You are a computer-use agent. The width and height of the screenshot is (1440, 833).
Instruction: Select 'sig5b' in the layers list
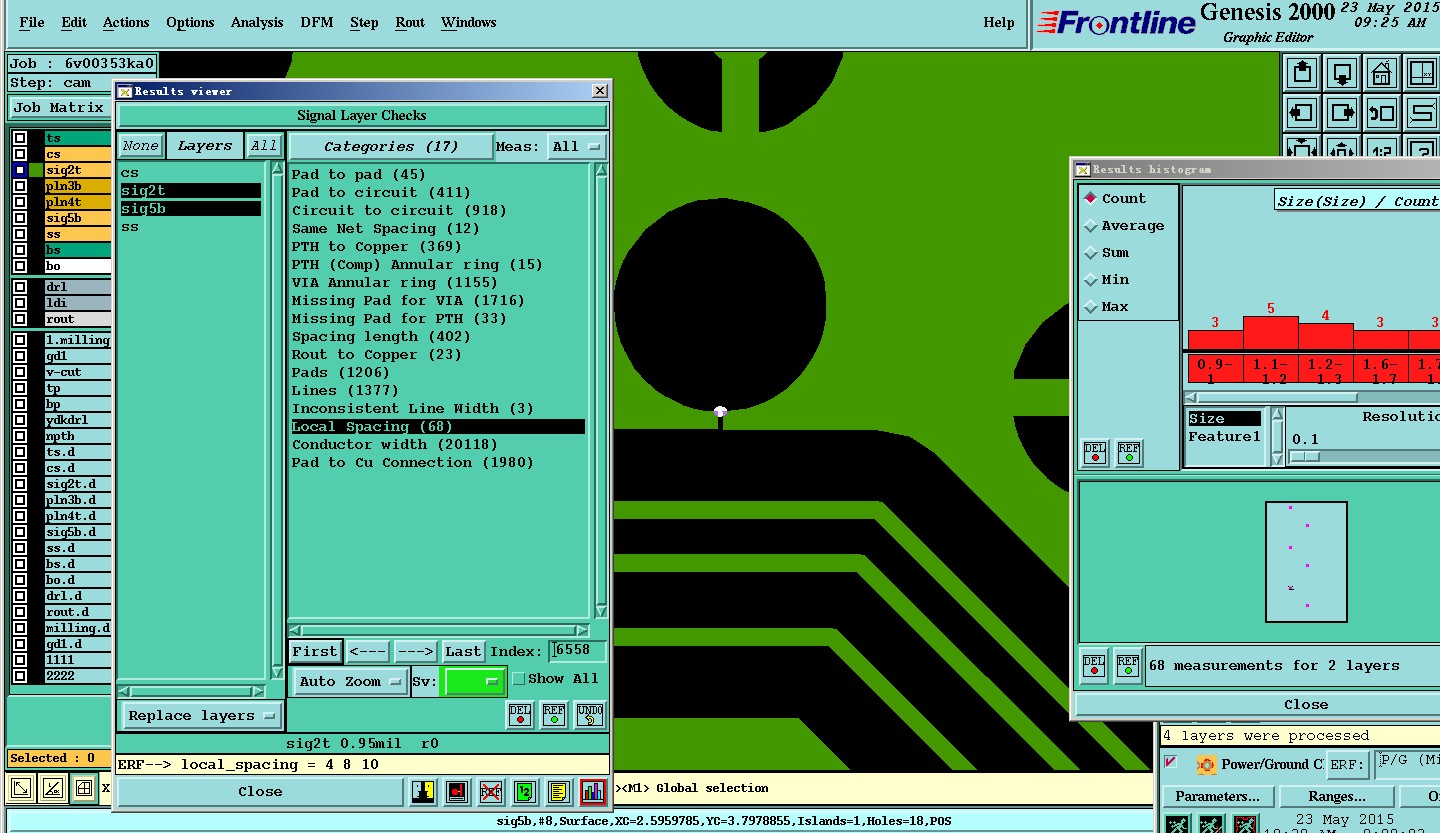point(190,209)
